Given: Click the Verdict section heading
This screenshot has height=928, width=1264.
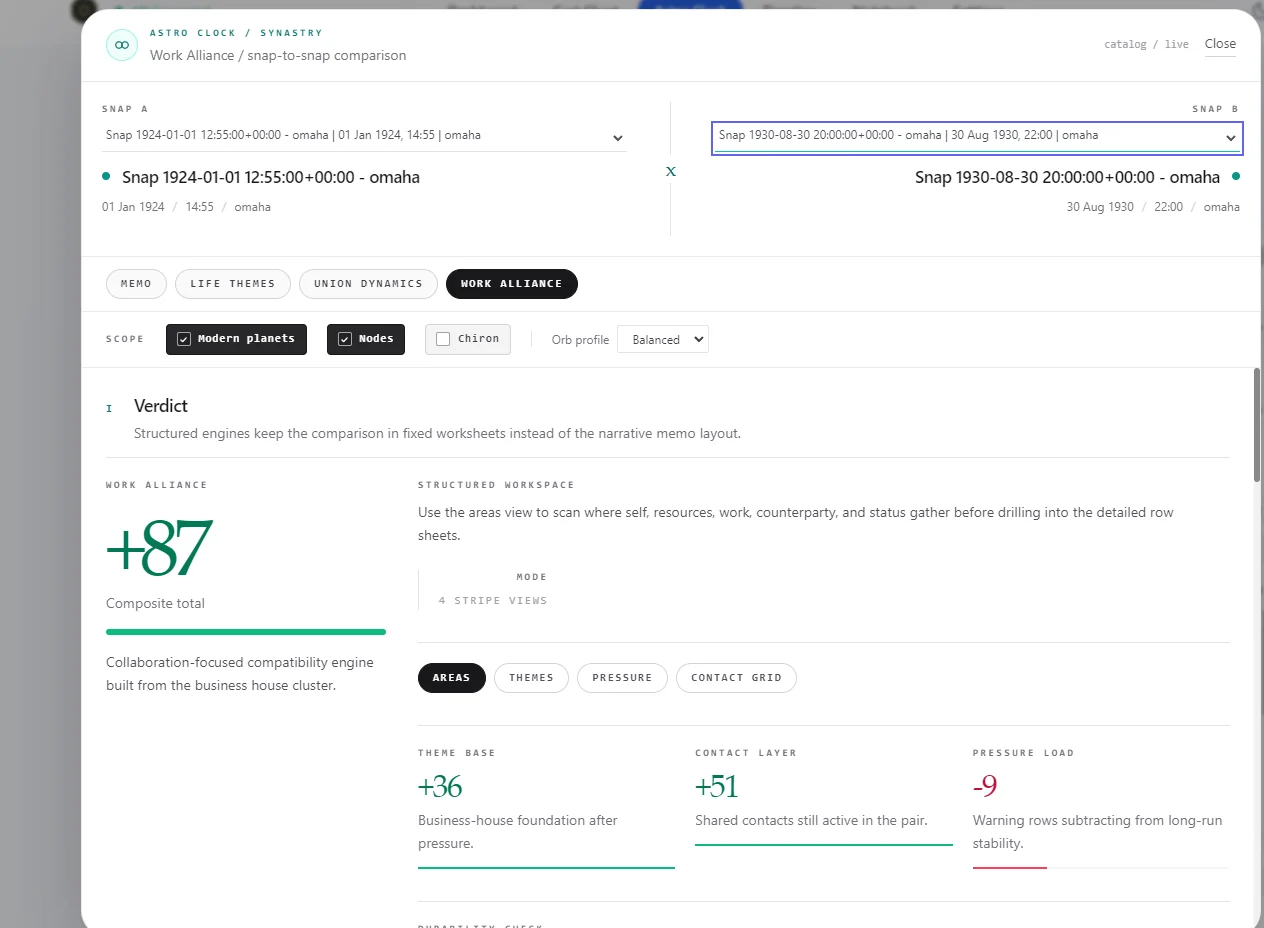Looking at the screenshot, I should 161,406.
